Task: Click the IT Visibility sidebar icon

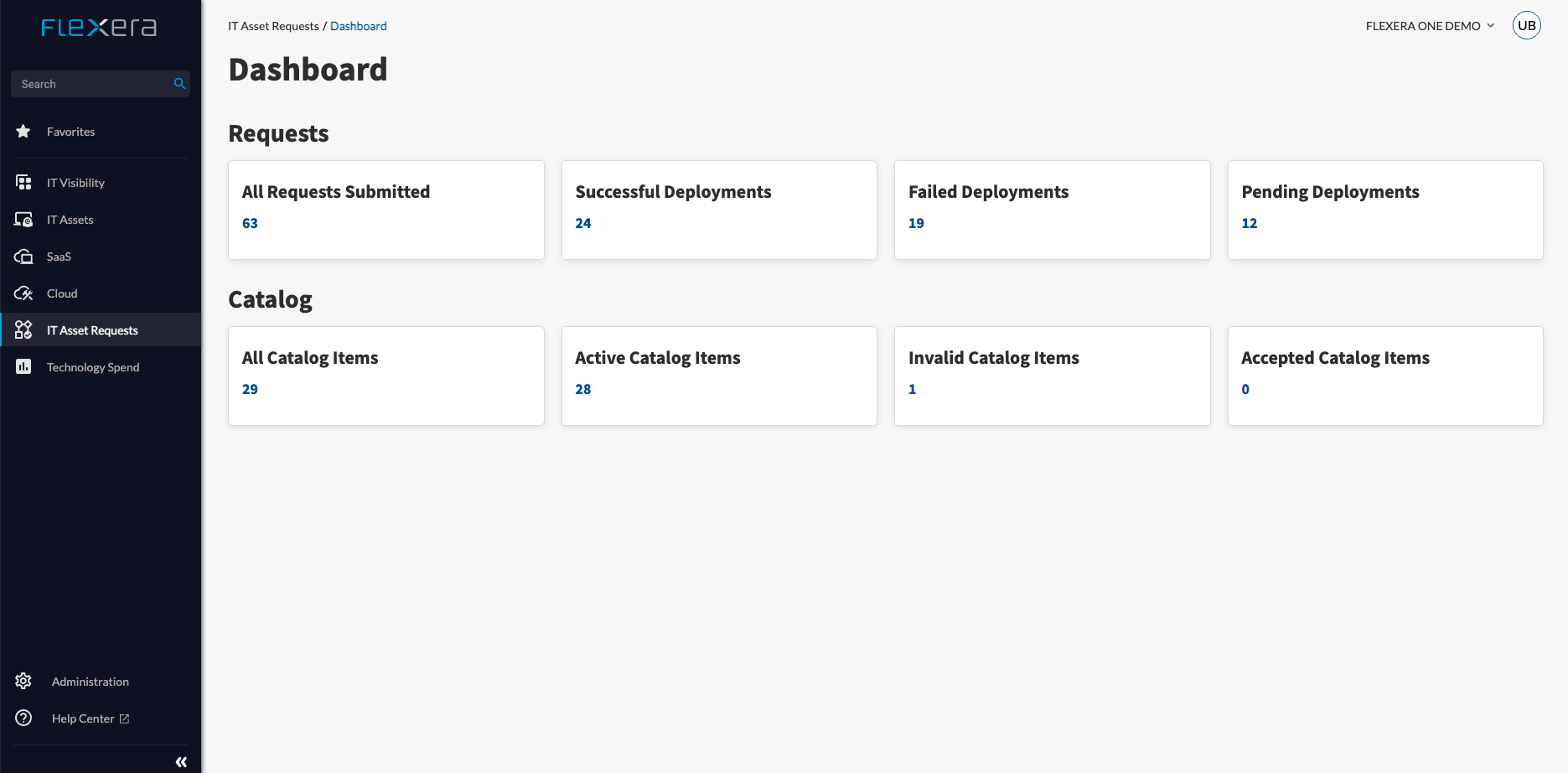Action: click(23, 183)
